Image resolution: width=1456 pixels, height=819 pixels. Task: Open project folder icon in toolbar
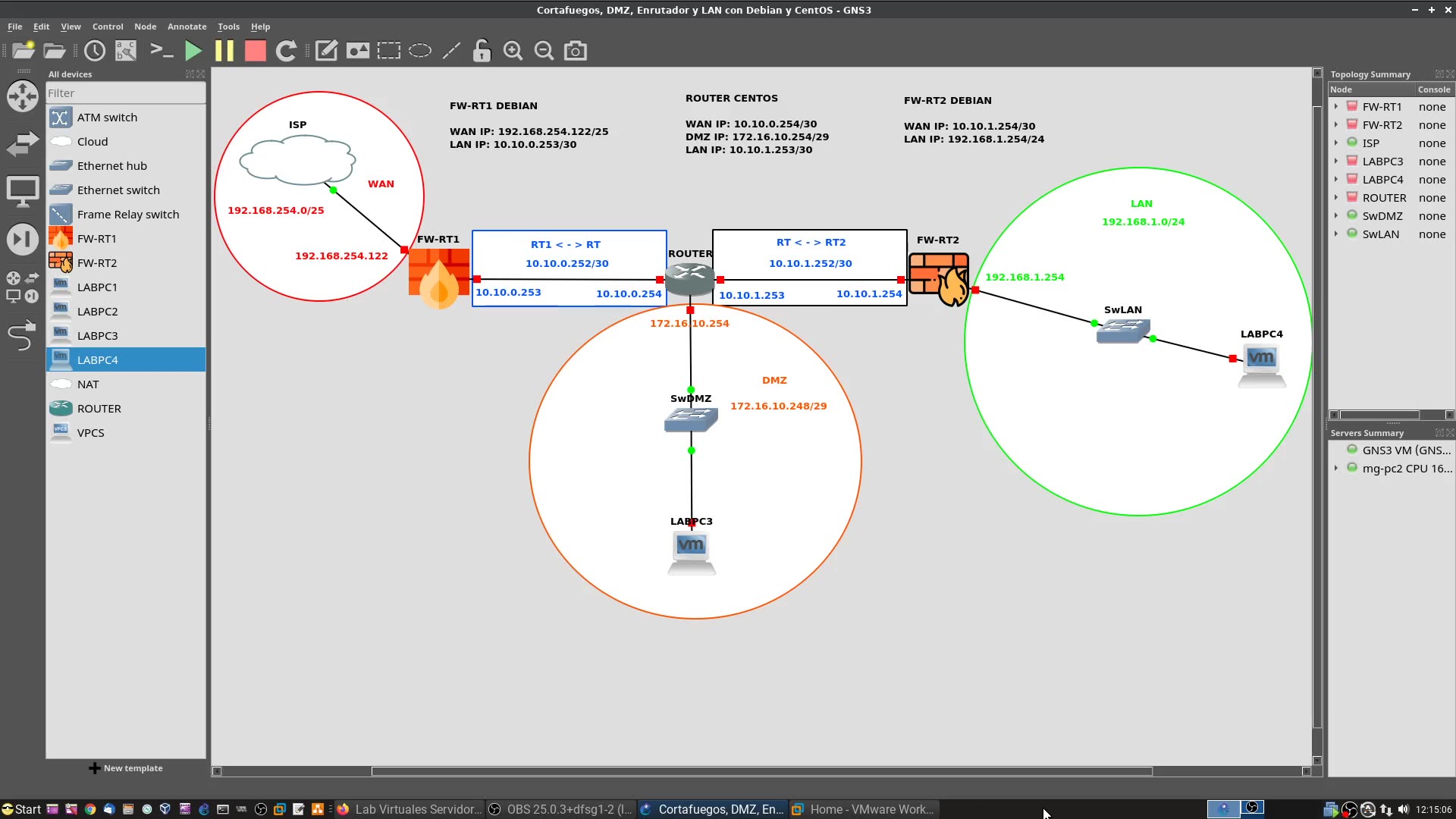(55, 51)
